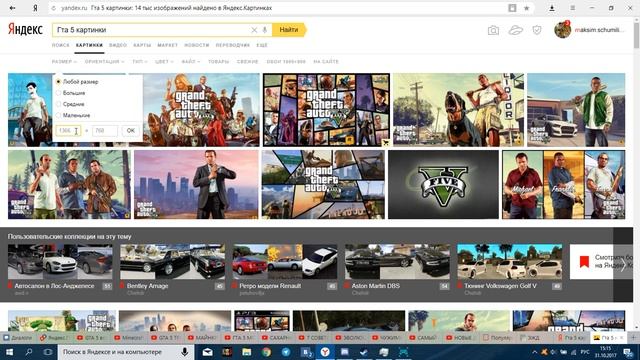
Task: Click custom width input field
Action: (68, 131)
